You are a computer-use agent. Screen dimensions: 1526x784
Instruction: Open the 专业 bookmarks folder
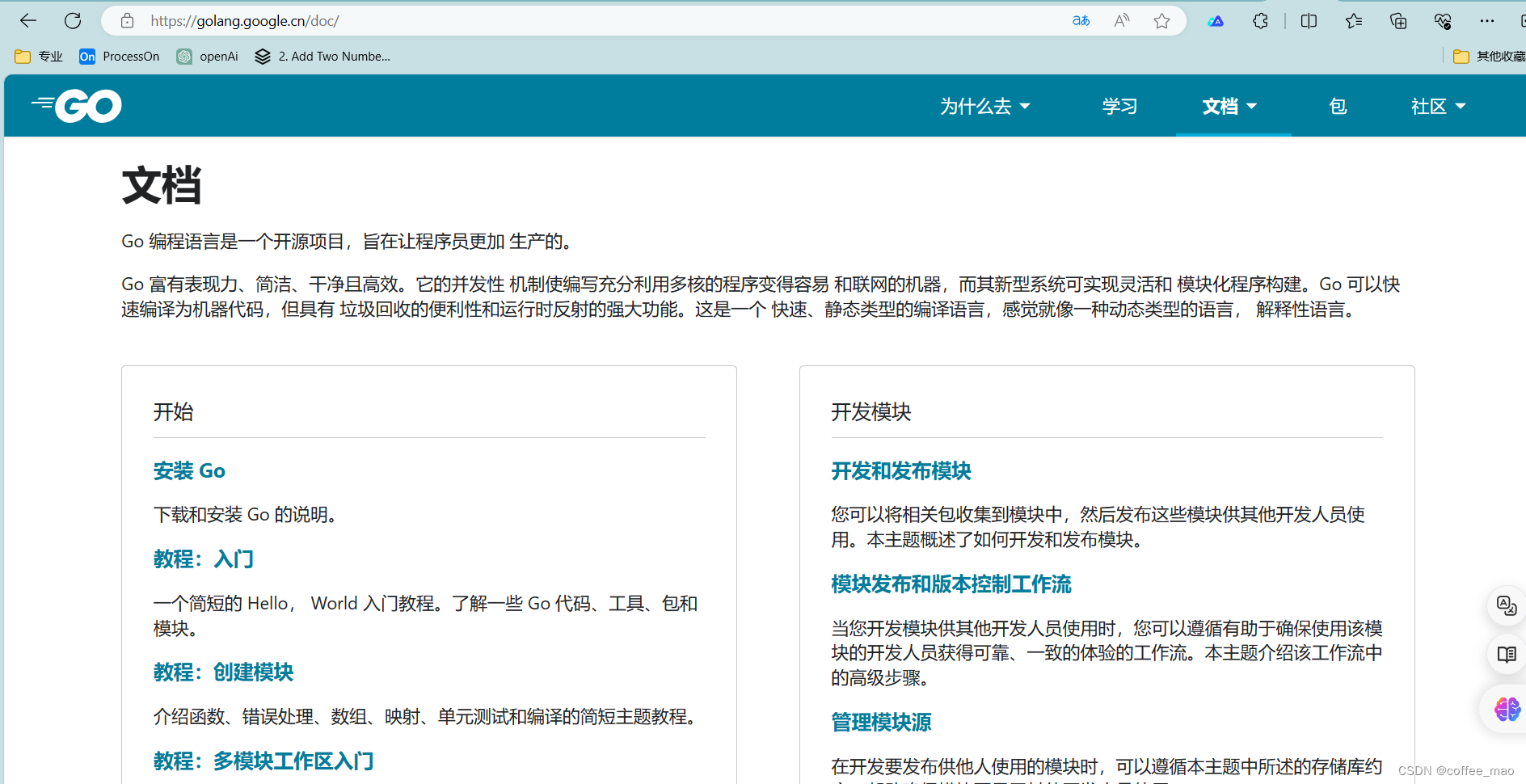(39, 57)
